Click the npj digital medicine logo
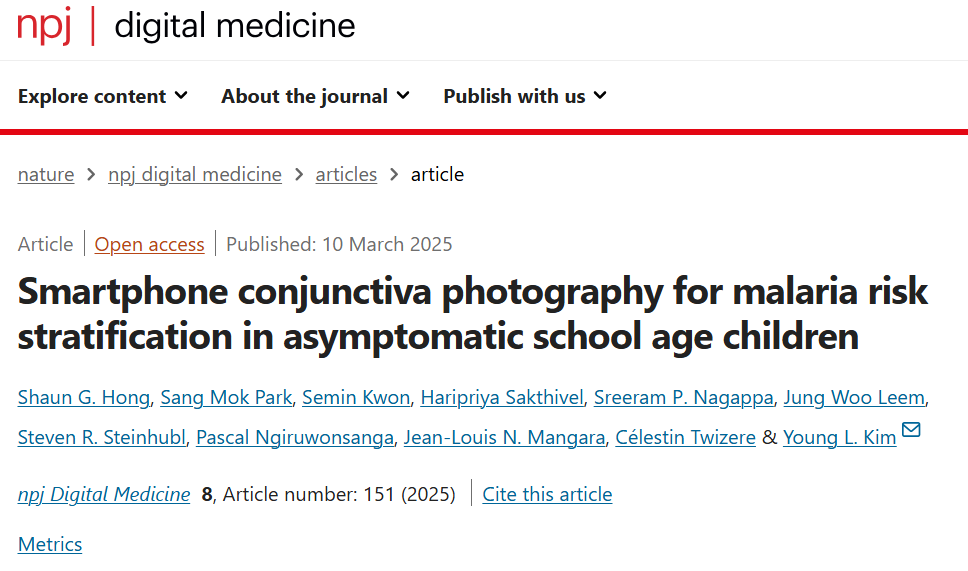The image size is (968, 571). (x=186, y=26)
